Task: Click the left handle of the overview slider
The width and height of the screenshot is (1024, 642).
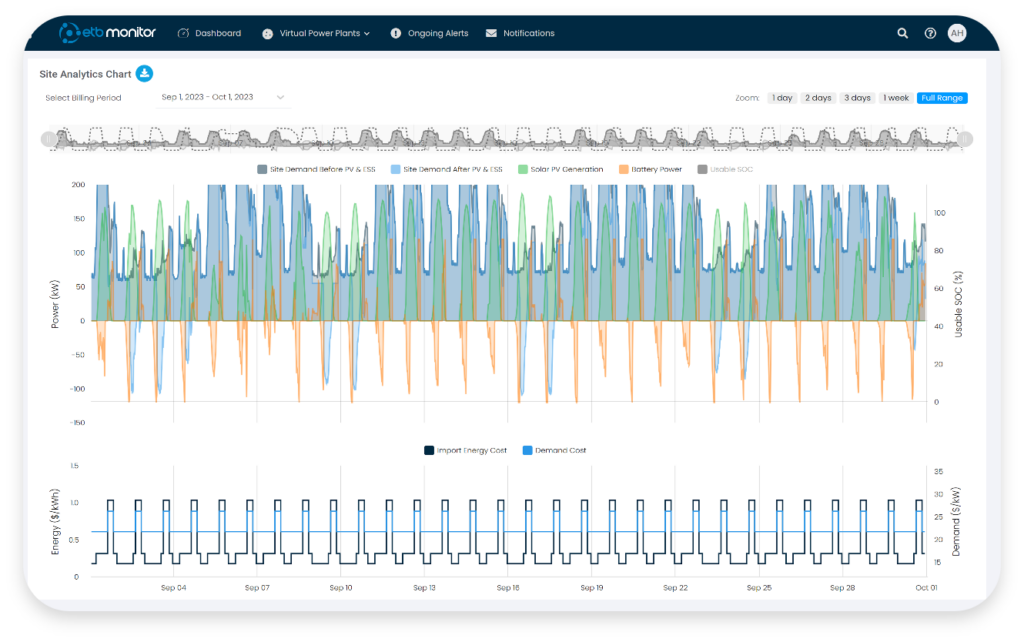Action: (47, 138)
